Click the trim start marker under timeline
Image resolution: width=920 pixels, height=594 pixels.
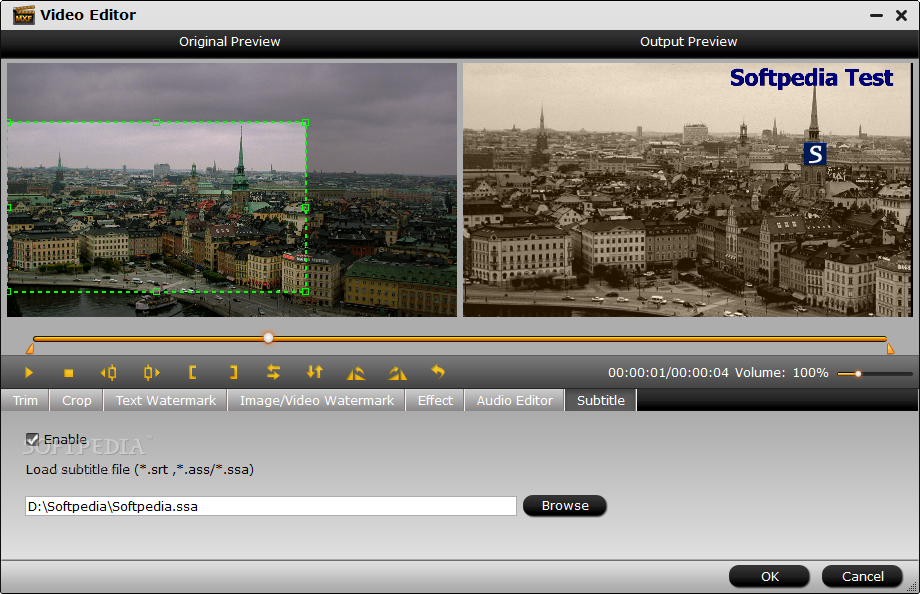point(30,349)
